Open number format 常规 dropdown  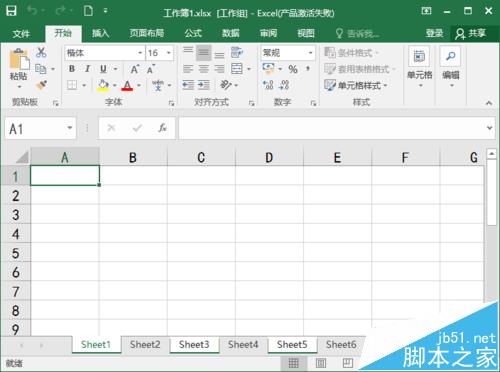click(x=310, y=53)
